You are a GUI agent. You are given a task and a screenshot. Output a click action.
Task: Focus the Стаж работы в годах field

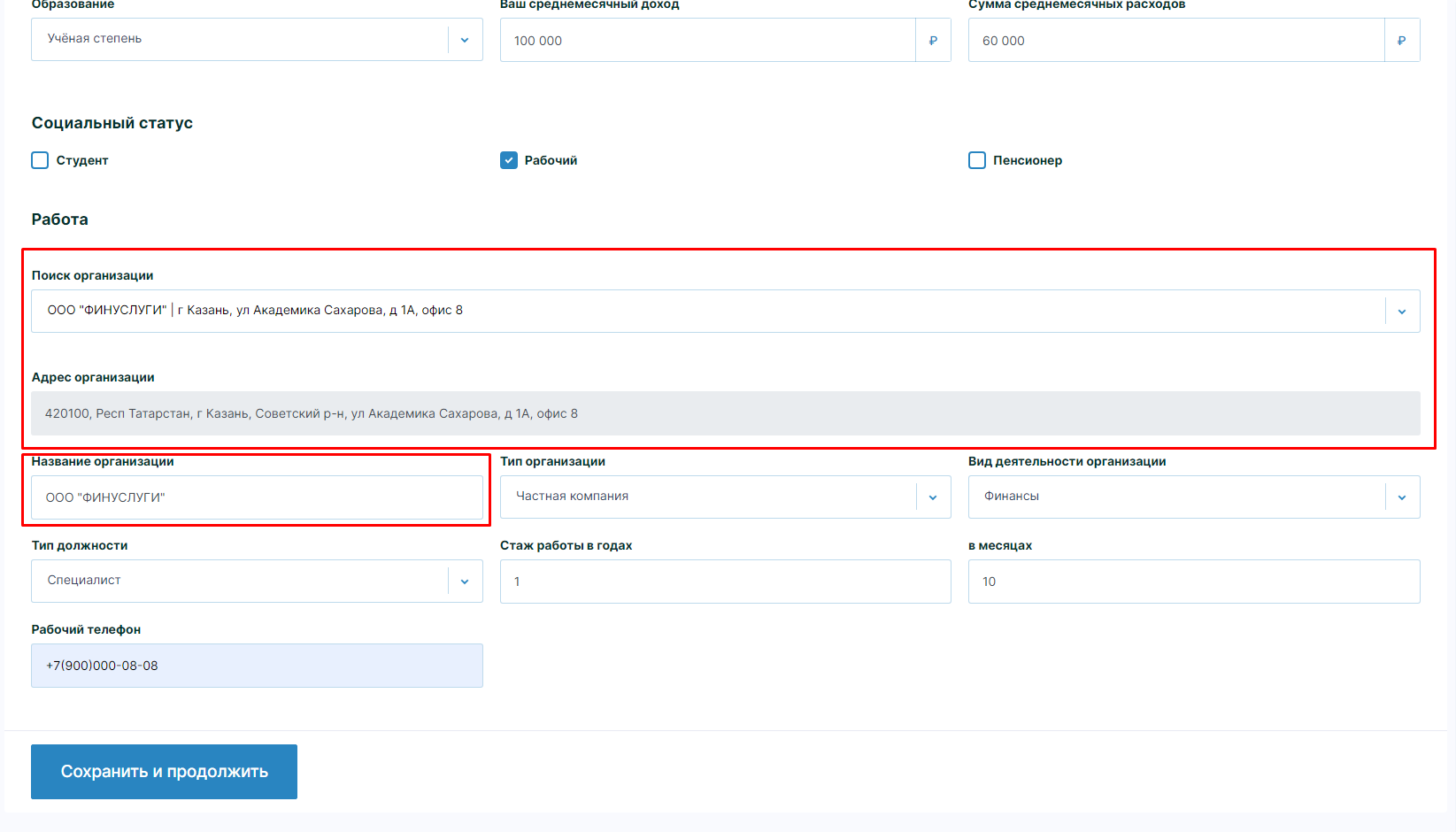click(x=725, y=582)
